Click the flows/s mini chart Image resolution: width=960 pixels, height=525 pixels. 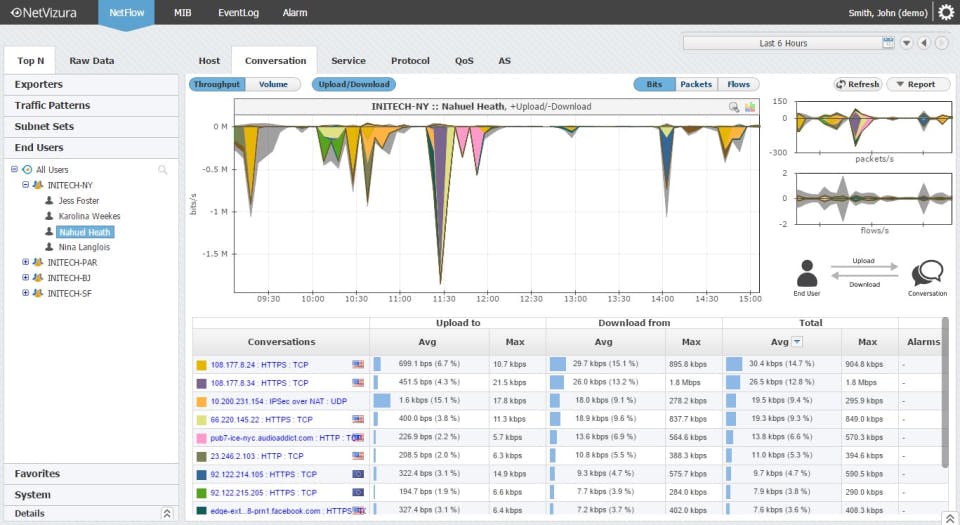(x=874, y=198)
